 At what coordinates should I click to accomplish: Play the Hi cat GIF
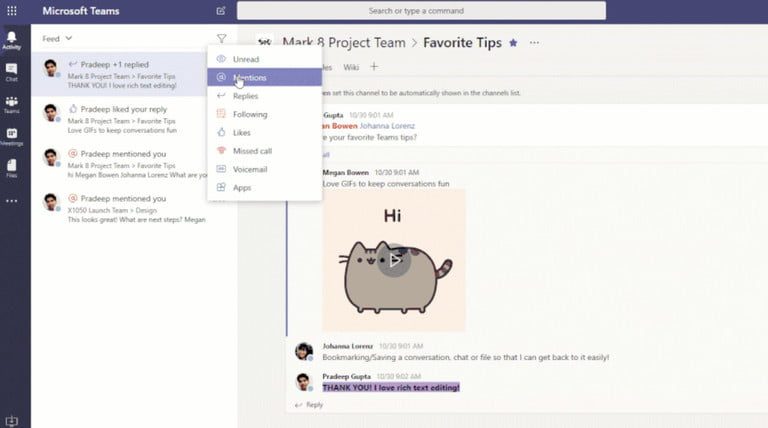396,261
